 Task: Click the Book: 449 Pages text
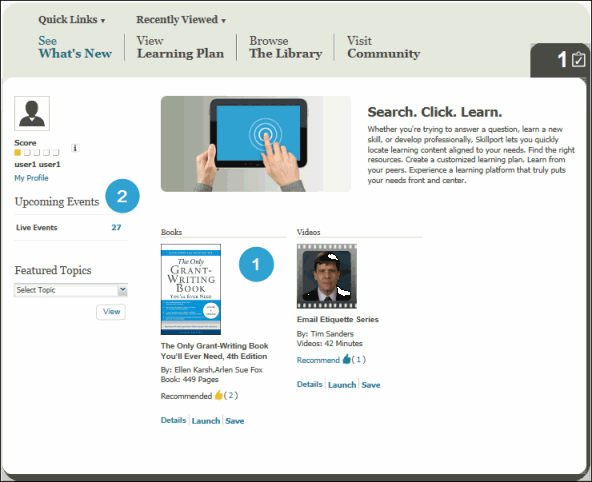190,379
